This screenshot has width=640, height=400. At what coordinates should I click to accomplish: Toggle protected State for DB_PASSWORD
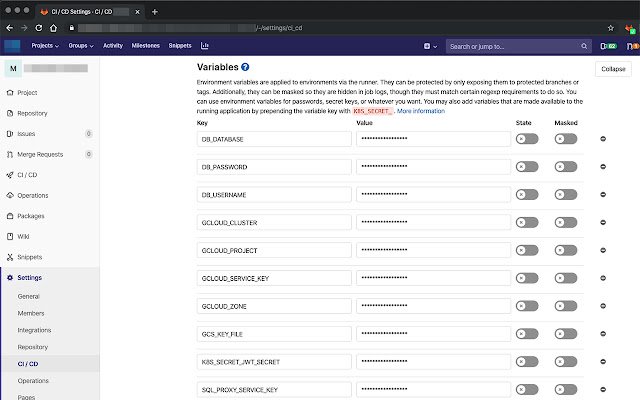(x=526, y=166)
